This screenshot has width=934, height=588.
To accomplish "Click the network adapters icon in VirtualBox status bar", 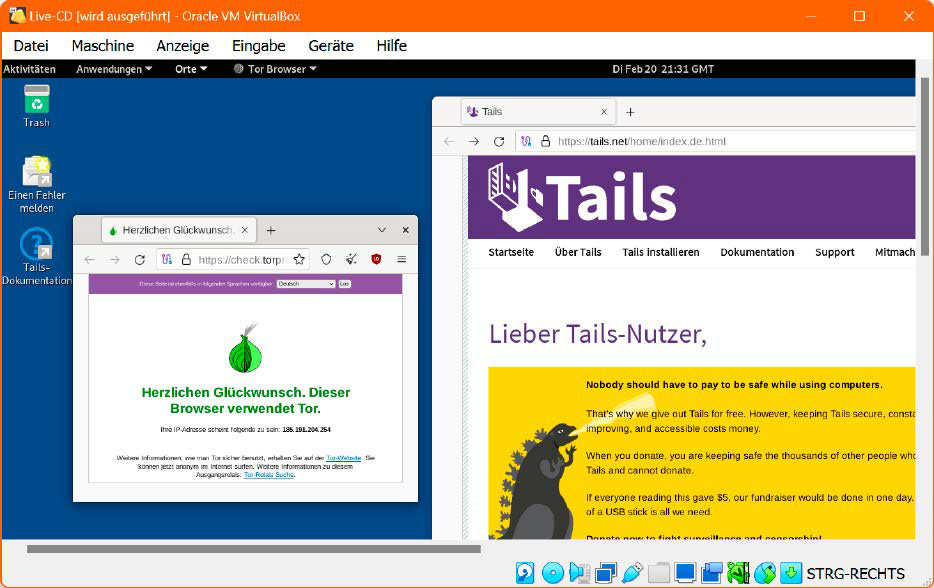I will (x=606, y=573).
